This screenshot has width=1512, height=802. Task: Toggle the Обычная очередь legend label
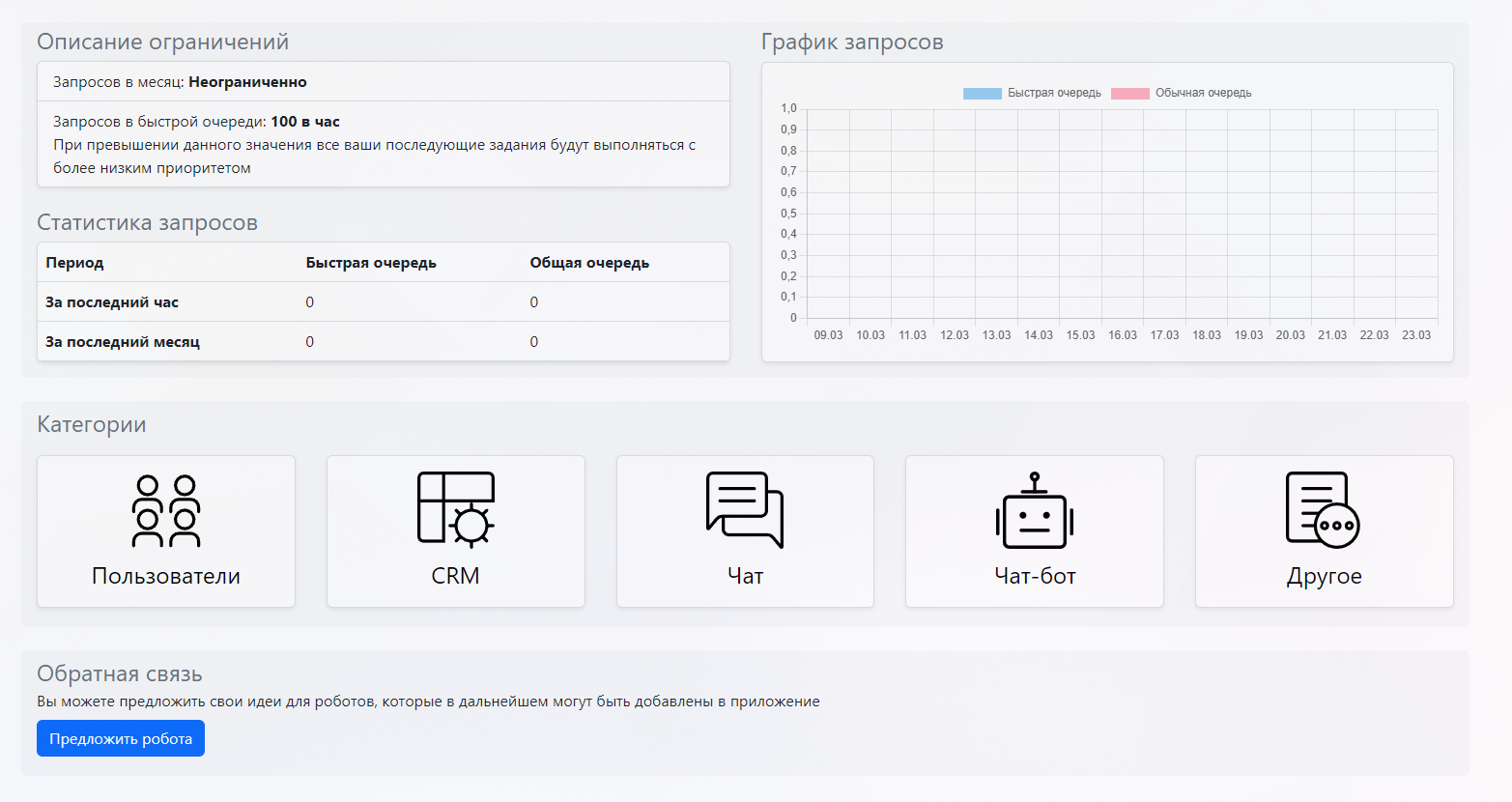1203,93
